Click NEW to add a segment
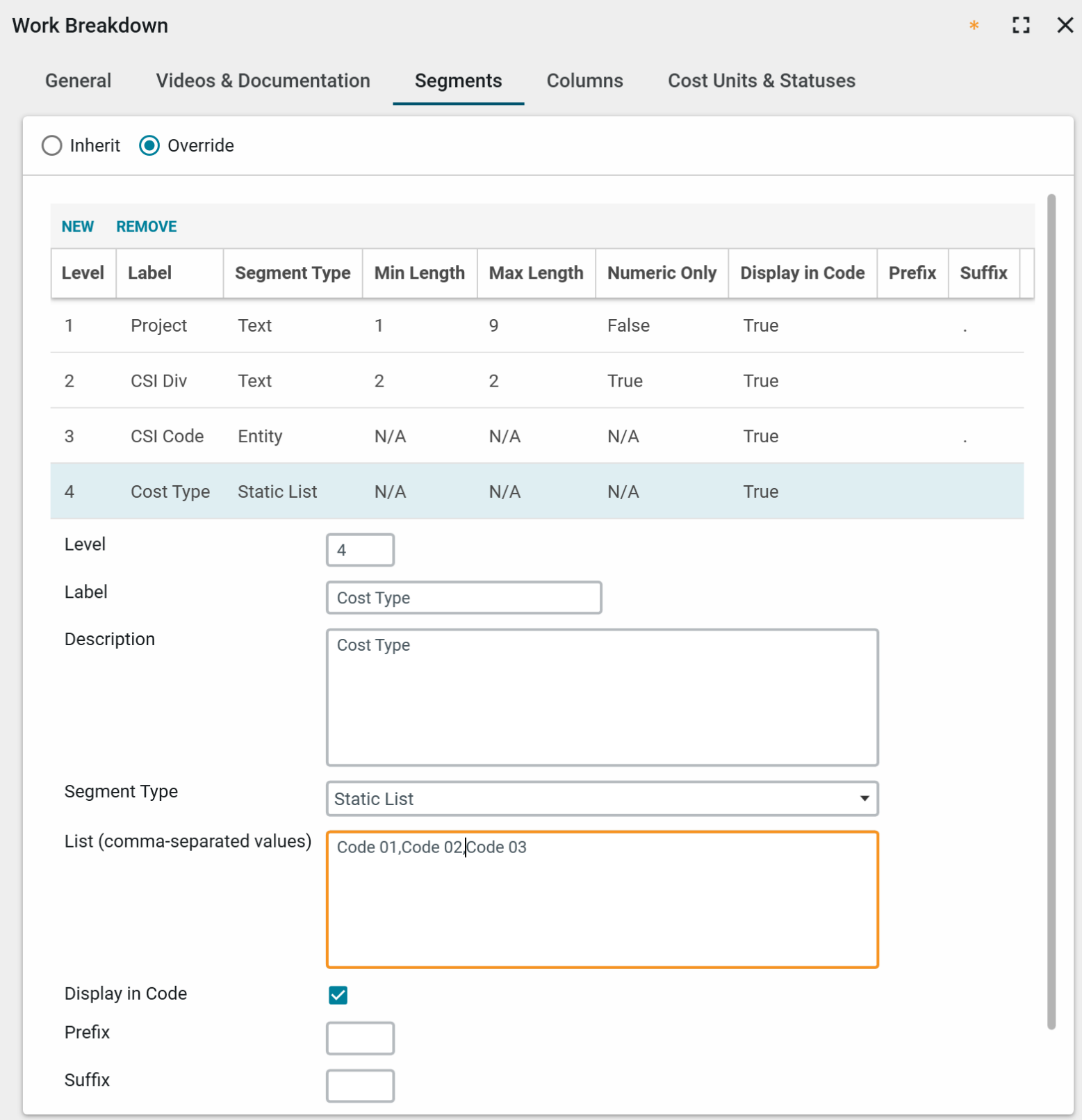This screenshot has width=1082, height=1120. click(77, 227)
